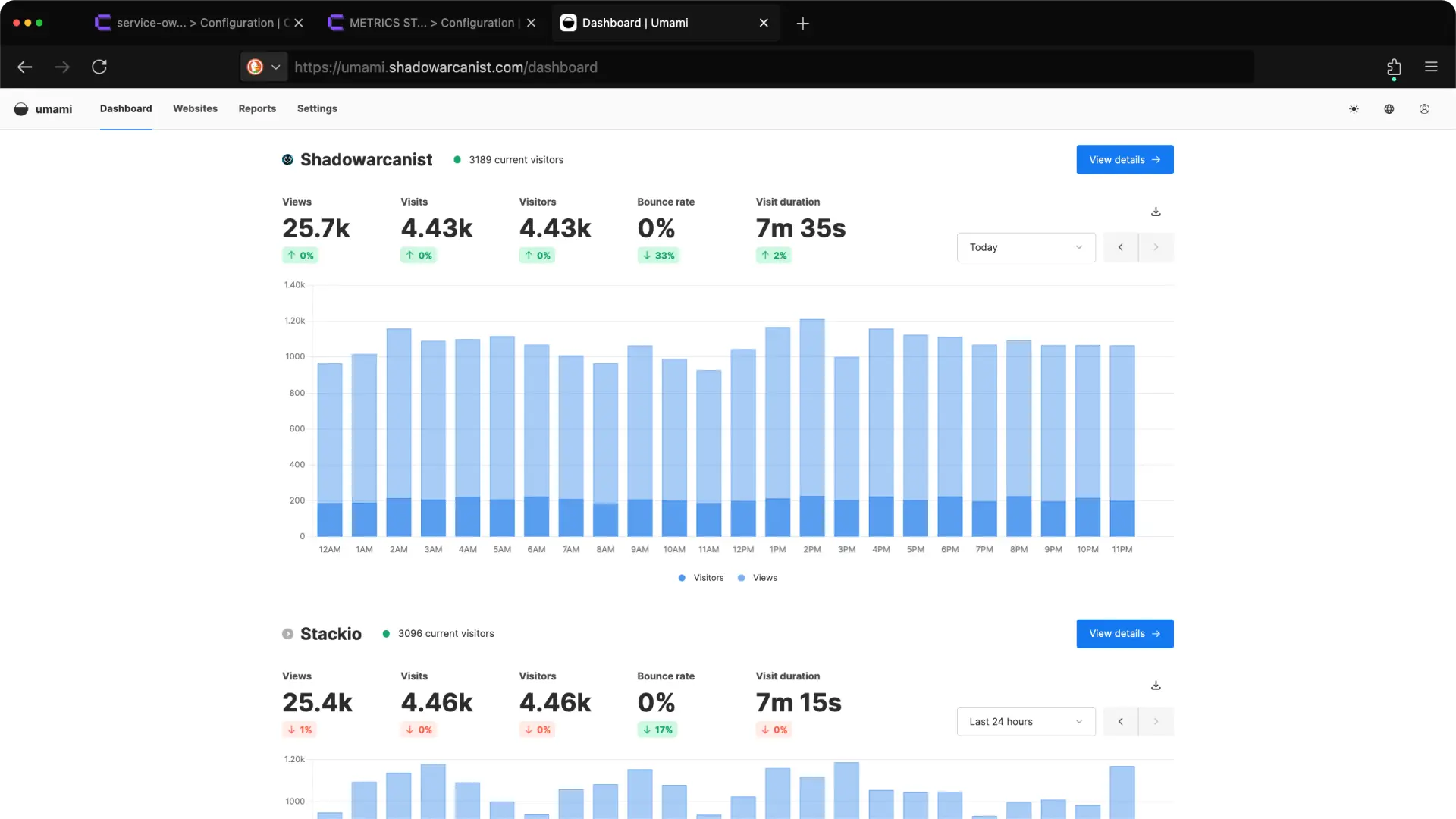Open the Last 24 hours dropdown
Image resolution: width=1456 pixels, height=819 pixels.
click(1026, 721)
